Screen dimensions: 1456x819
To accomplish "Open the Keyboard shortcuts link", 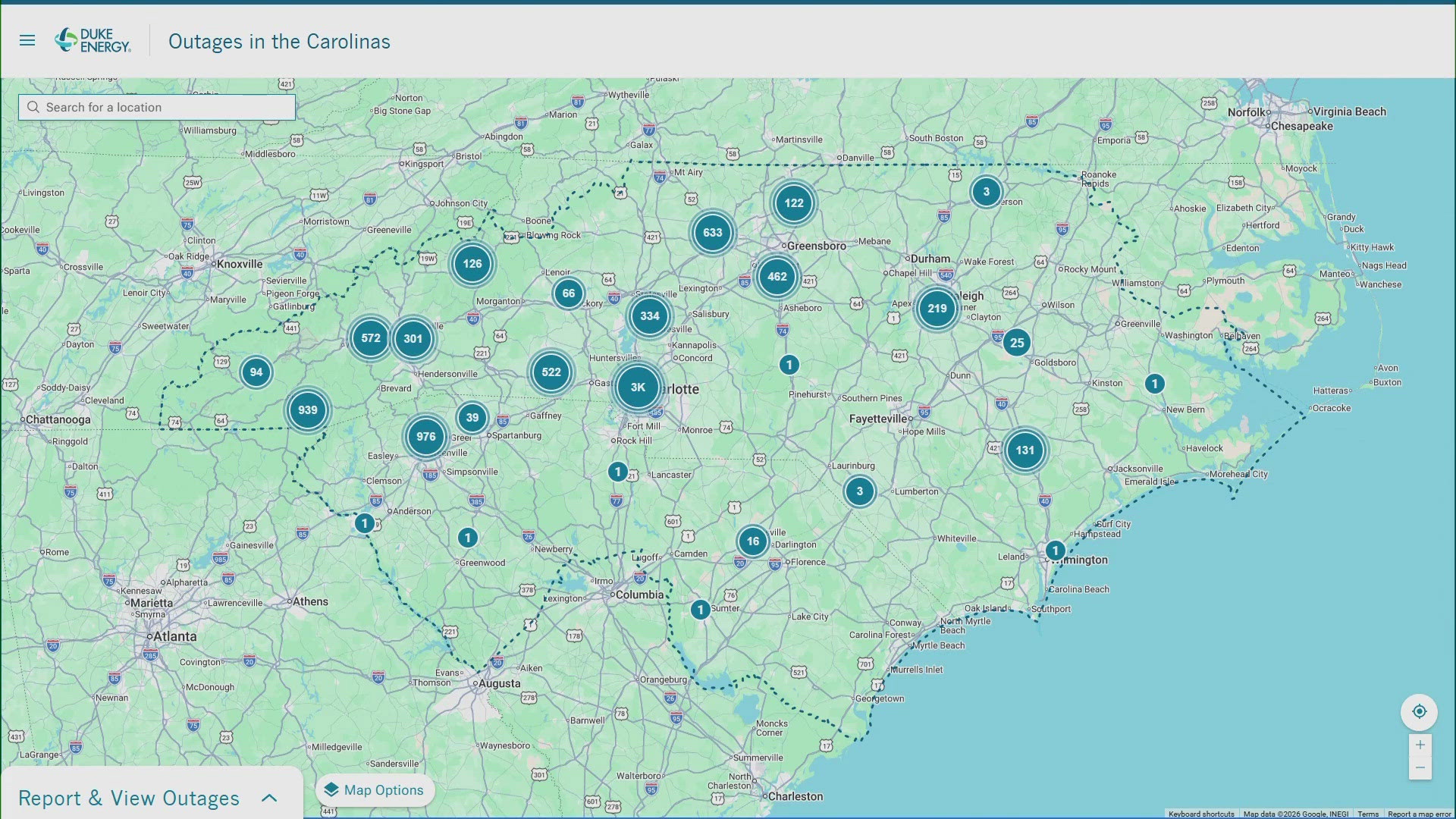I will (x=1201, y=814).
